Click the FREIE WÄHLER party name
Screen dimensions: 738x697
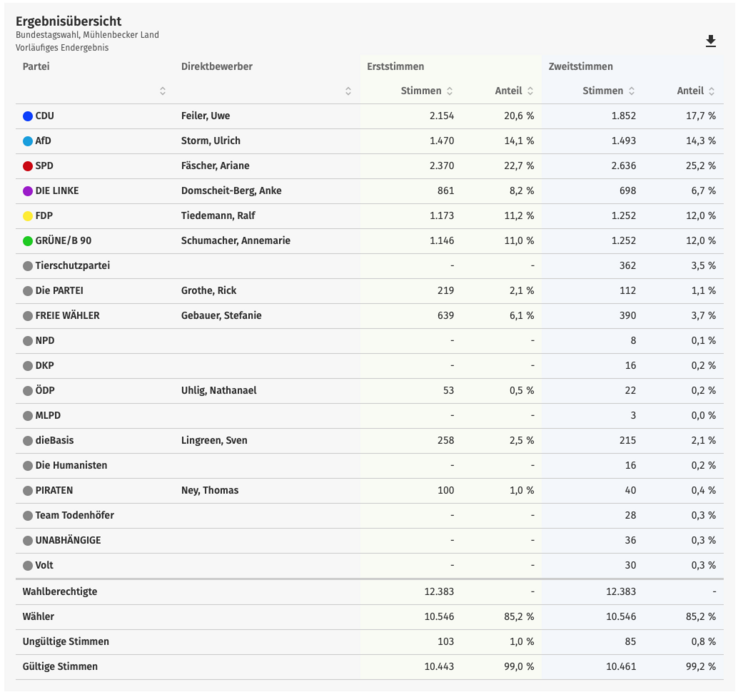pyautogui.click(x=67, y=316)
